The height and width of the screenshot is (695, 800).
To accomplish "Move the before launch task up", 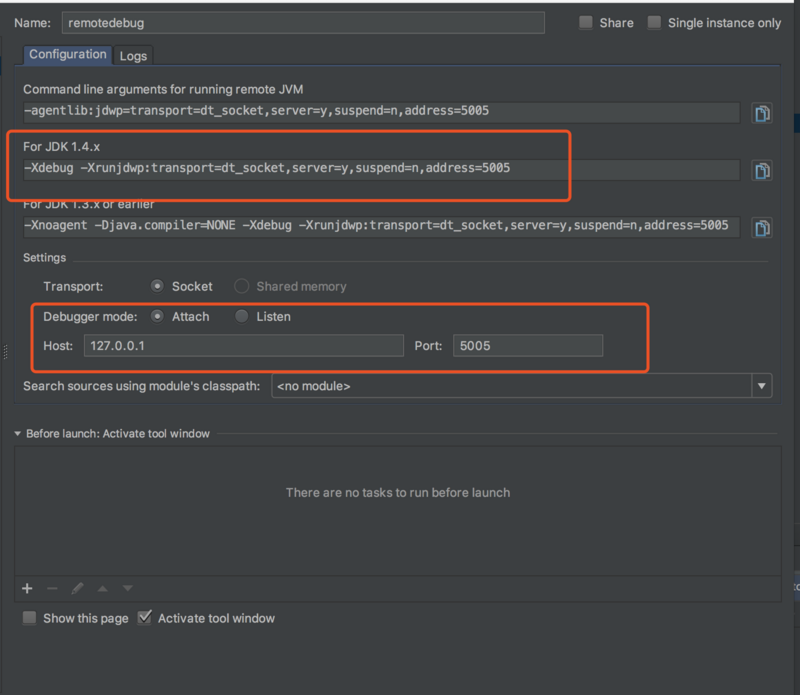I will pos(101,588).
